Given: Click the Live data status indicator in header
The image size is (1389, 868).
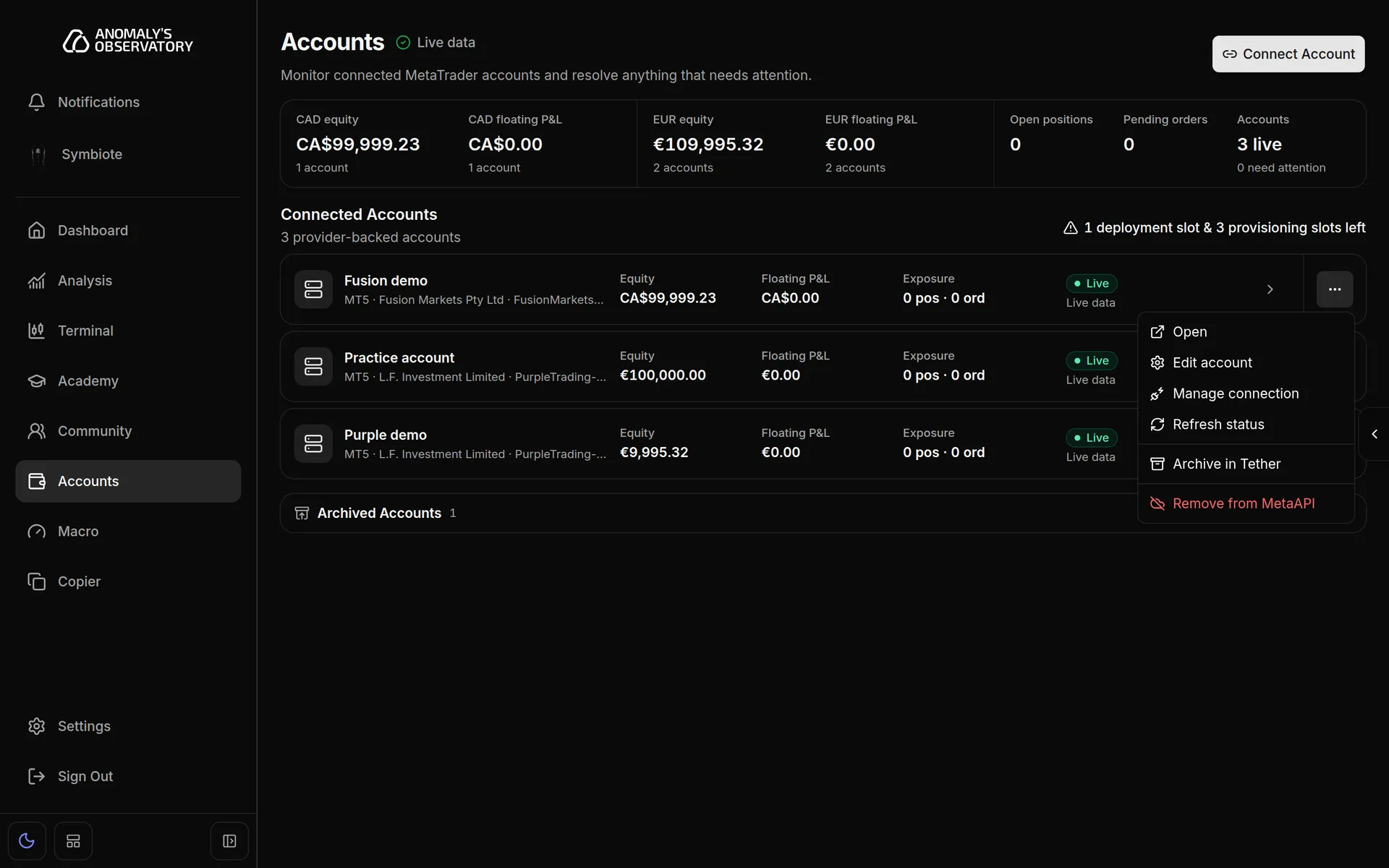Looking at the screenshot, I should (436, 43).
